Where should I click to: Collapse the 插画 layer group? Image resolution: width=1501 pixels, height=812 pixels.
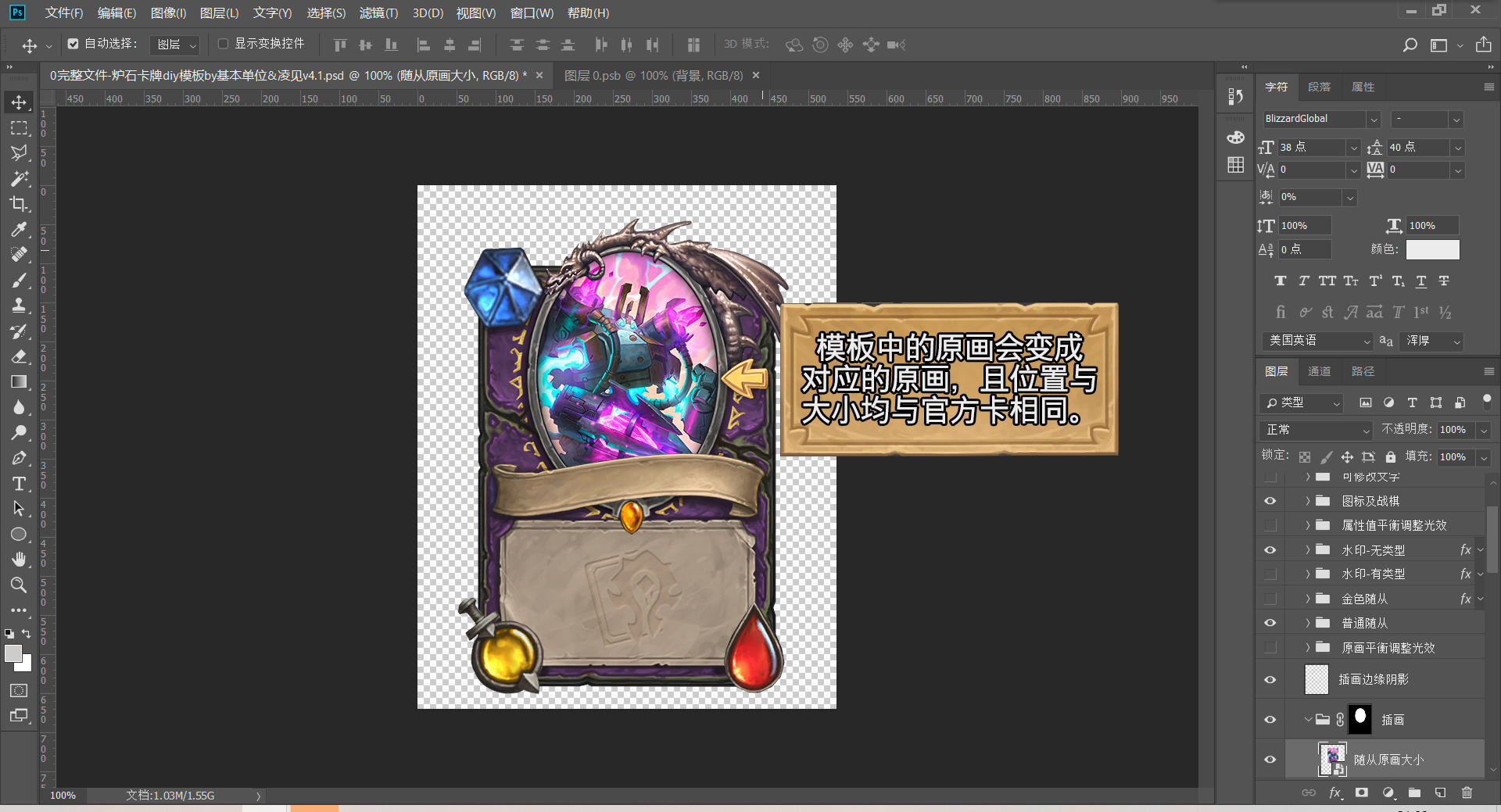tap(1307, 720)
